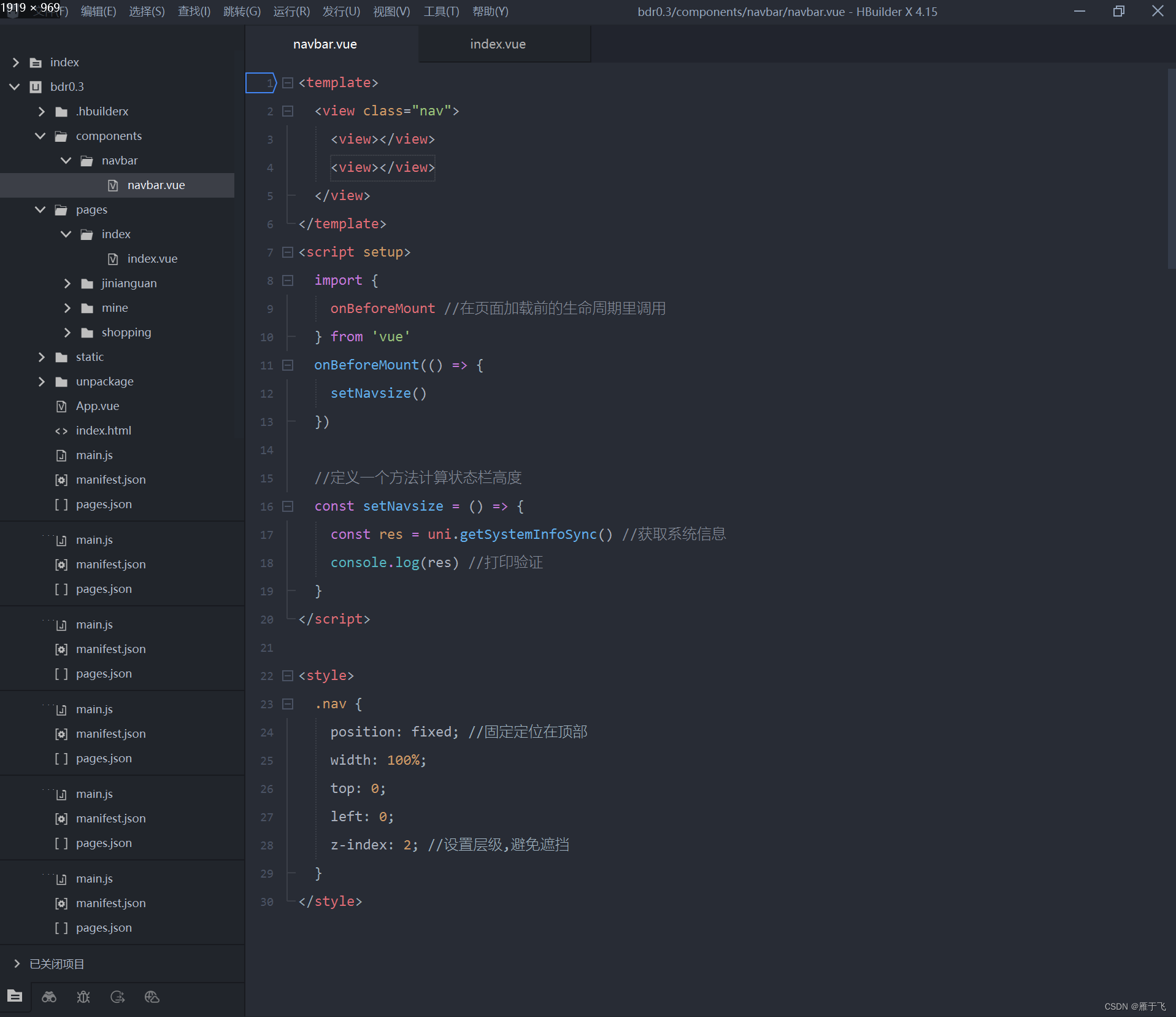This screenshot has width=1176, height=1017.
Task: Click the navbar.vue file icon in tree
Action: [113, 185]
